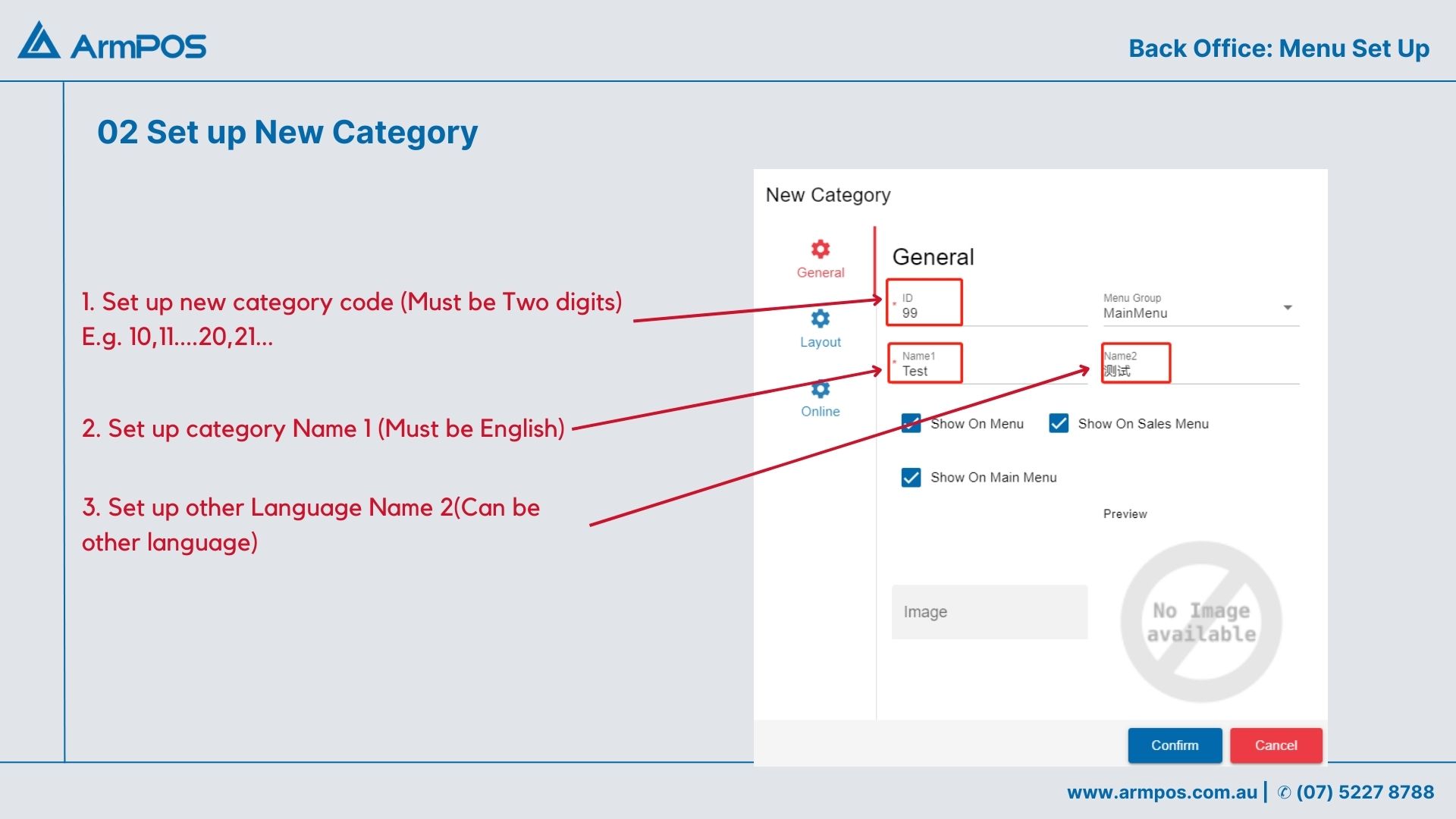This screenshot has height=819, width=1456.
Task: Uncheck Show On Sales Menu
Action: [1059, 423]
